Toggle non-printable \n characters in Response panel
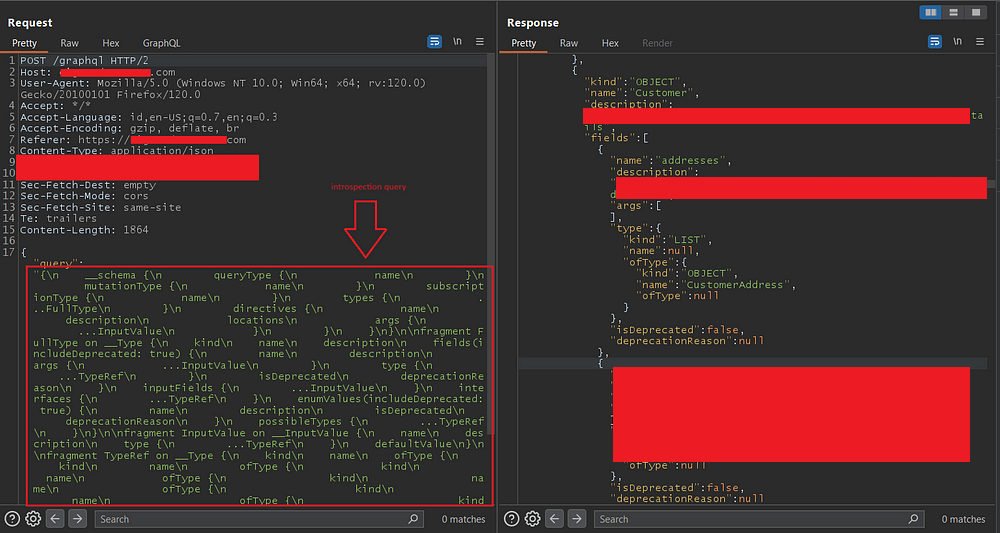The width and height of the screenshot is (1000, 533). pos(957,41)
